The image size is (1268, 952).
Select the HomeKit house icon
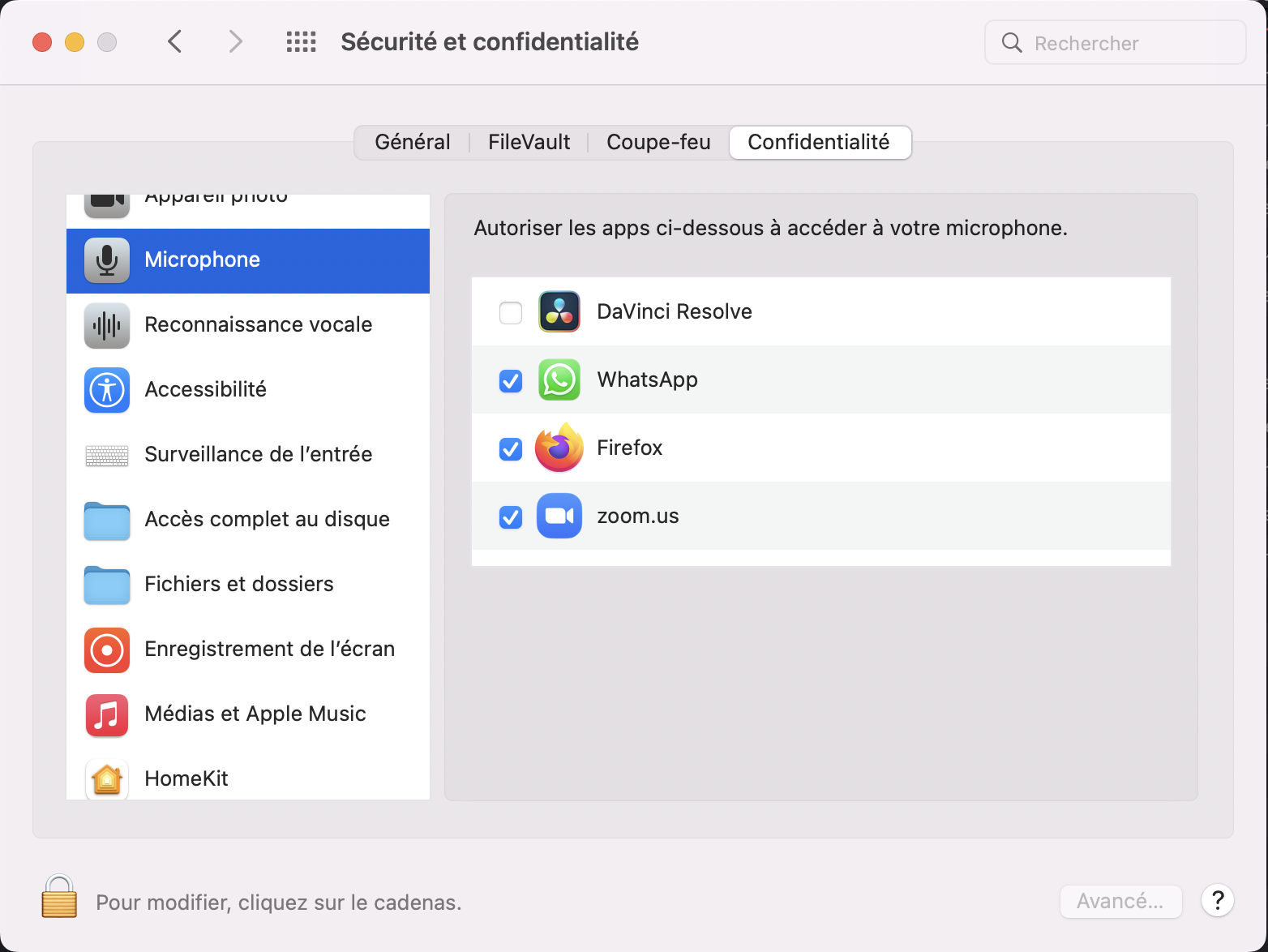pyautogui.click(x=107, y=779)
